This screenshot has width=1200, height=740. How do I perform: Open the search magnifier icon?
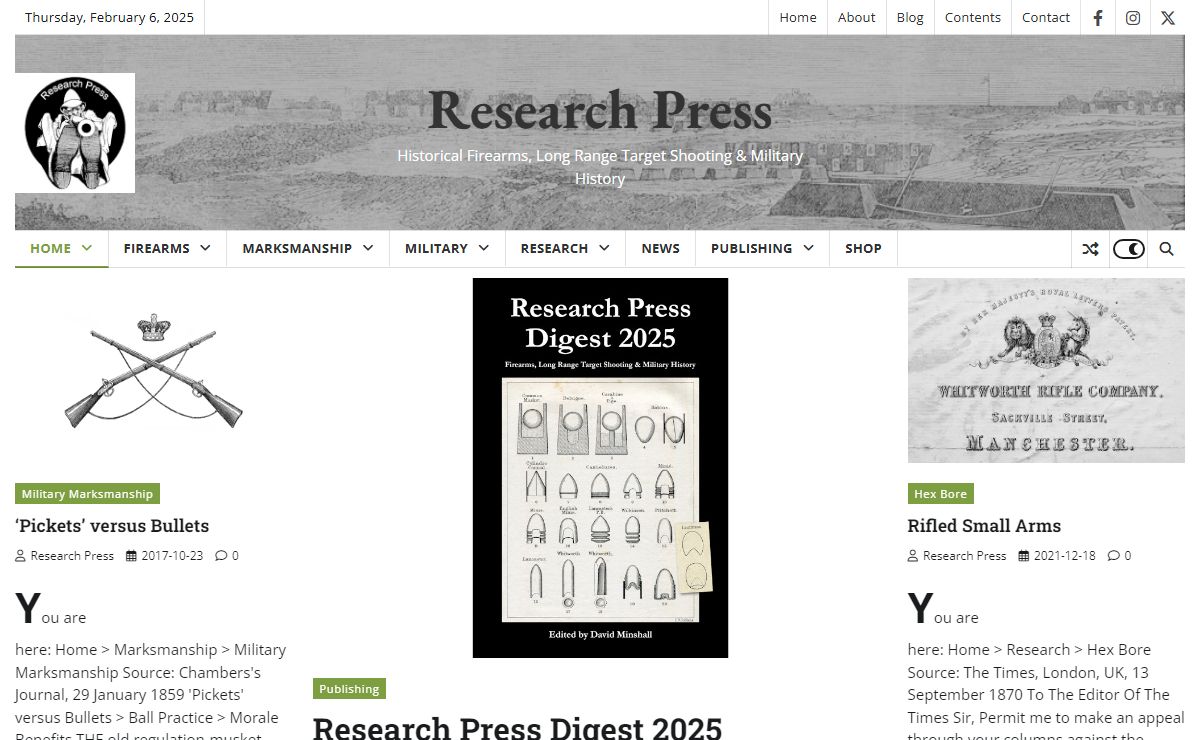click(x=1166, y=249)
